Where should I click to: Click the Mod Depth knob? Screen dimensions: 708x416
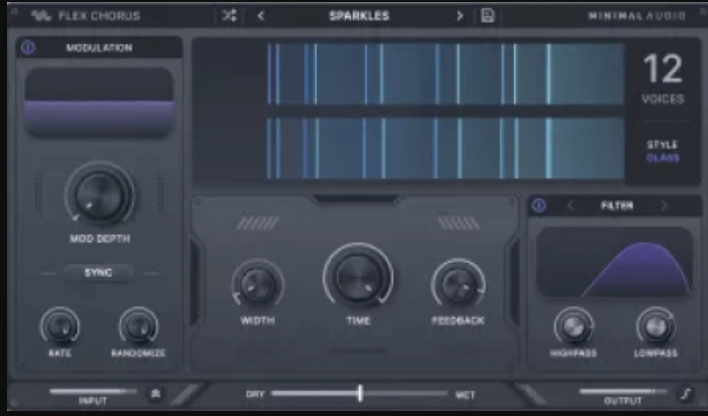(x=99, y=195)
